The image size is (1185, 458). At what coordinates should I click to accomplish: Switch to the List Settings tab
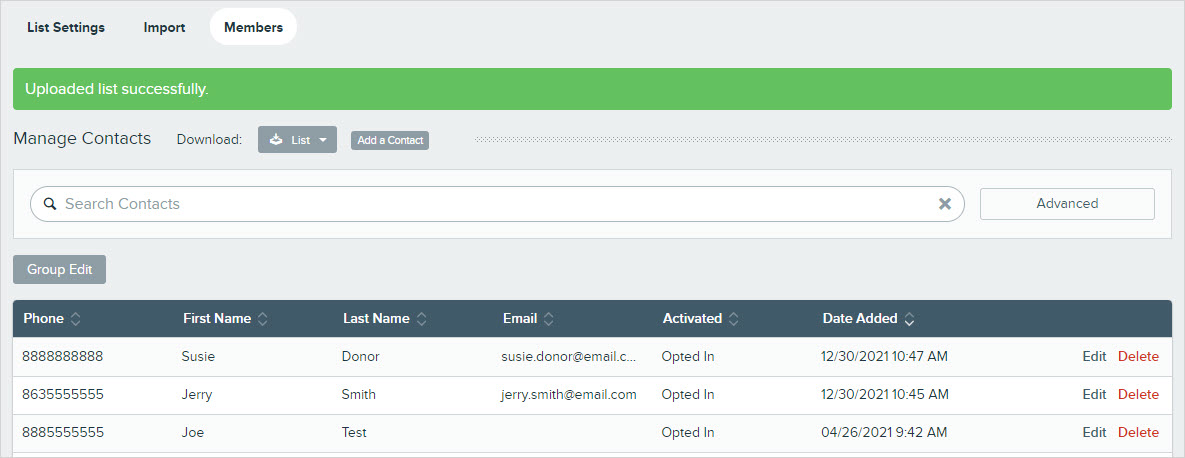pyautogui.click(x=66, y=27)
